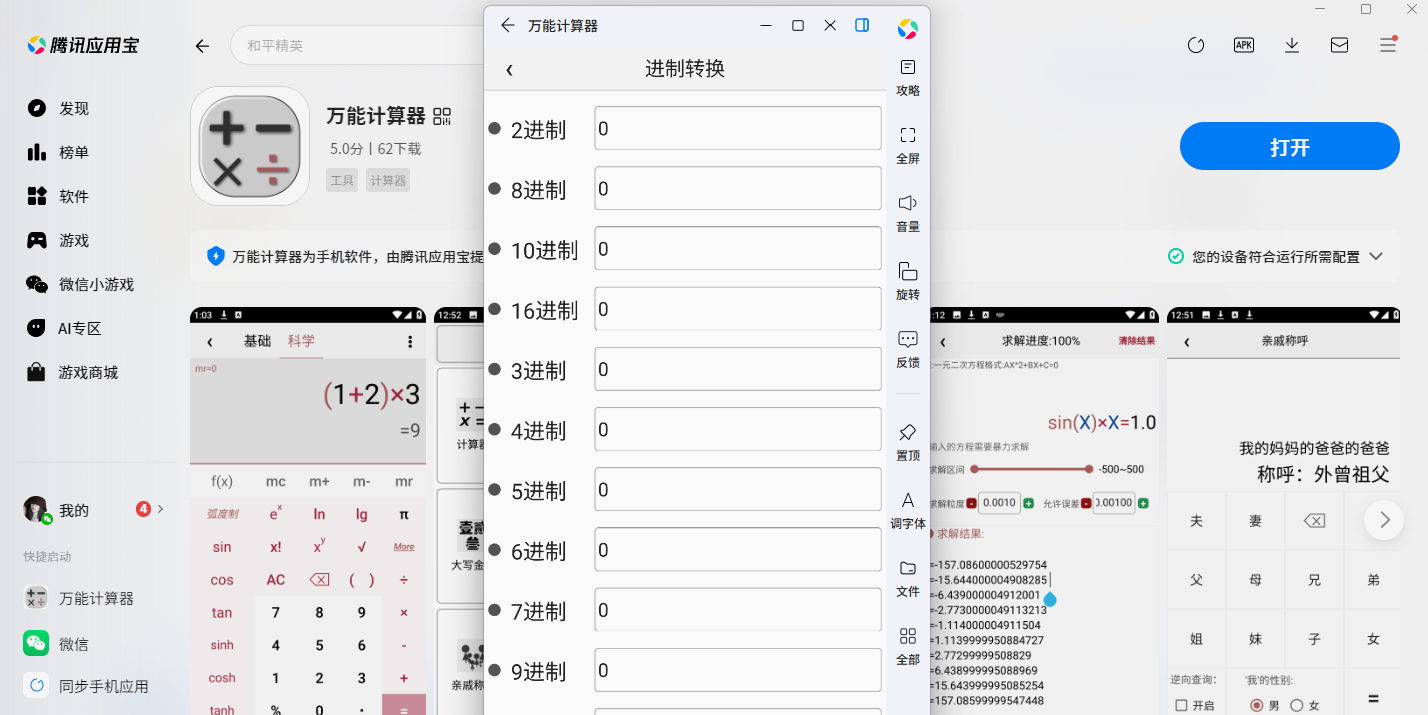Screen dimensions: 1428x715
Task: Open 音量 volume control icon
Action: pos(907,203)
